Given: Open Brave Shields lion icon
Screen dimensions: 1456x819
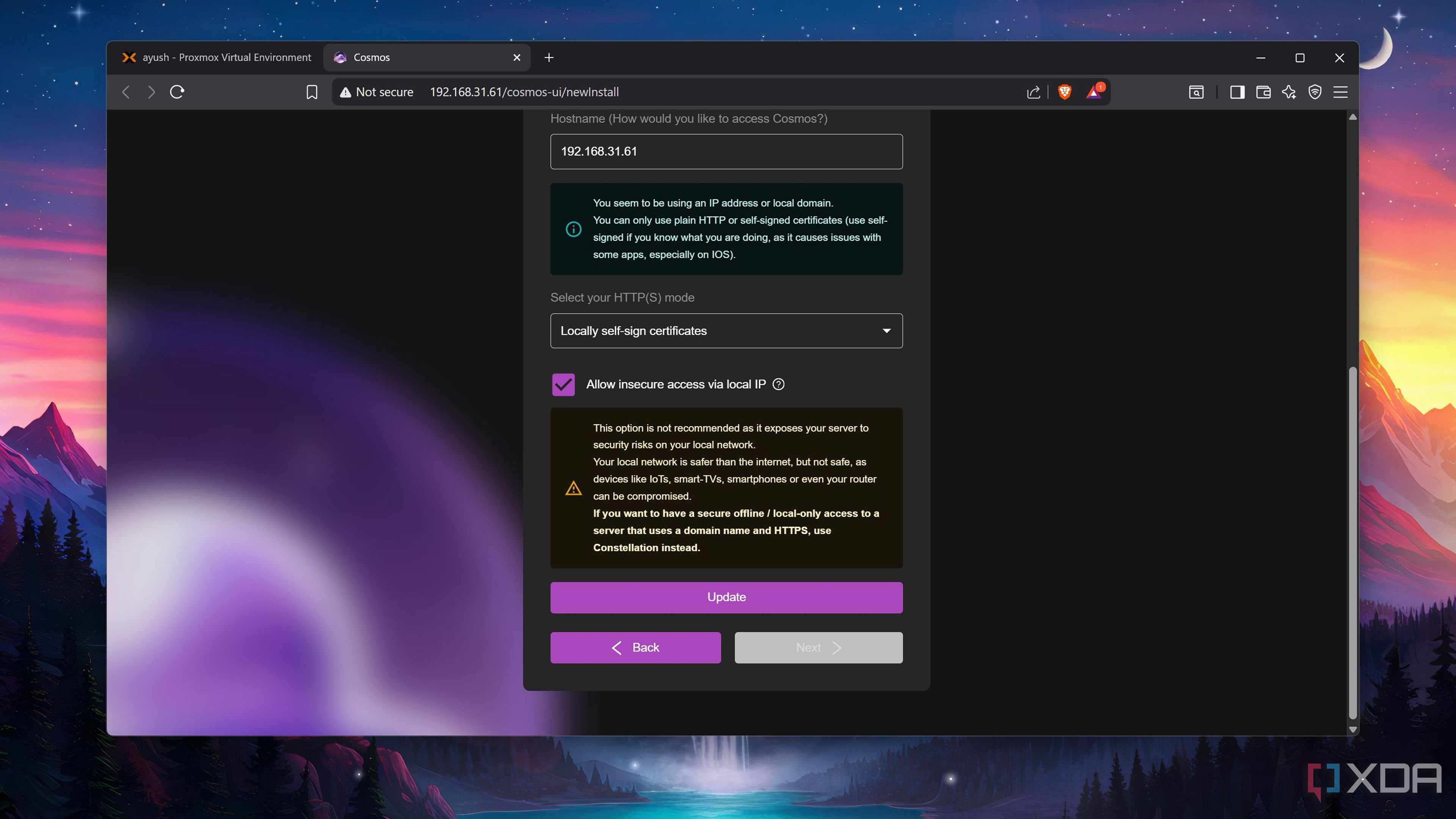Looking at the screenshot, I should click(x=1065, y=91).
